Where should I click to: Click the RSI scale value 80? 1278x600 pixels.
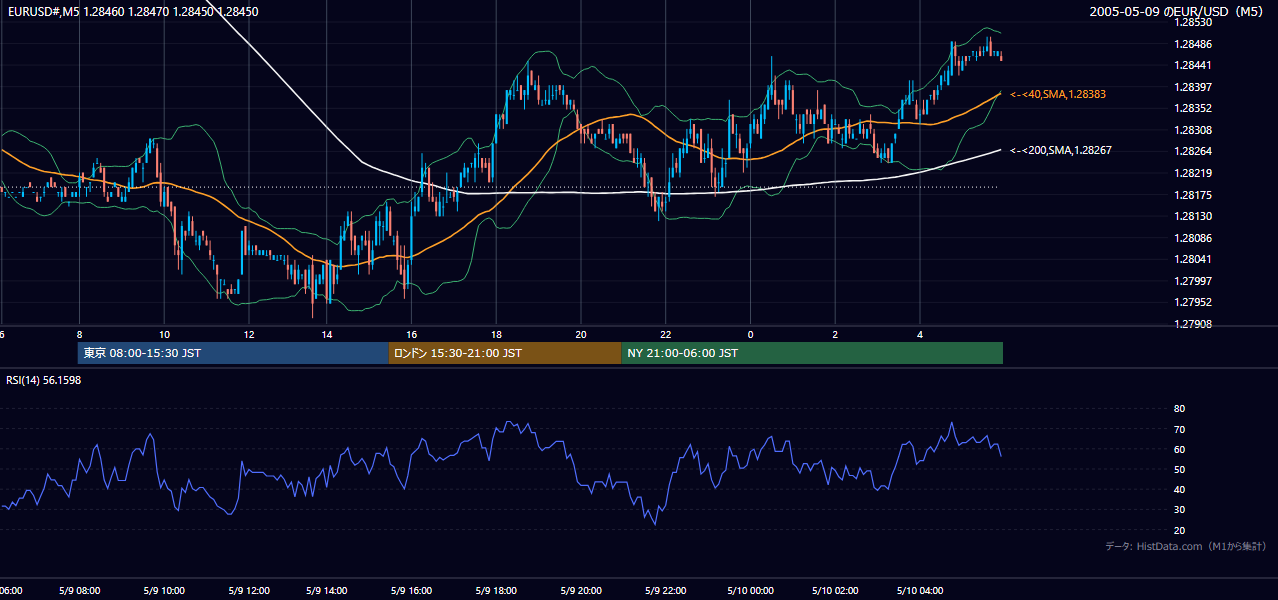pos(1179,409)
